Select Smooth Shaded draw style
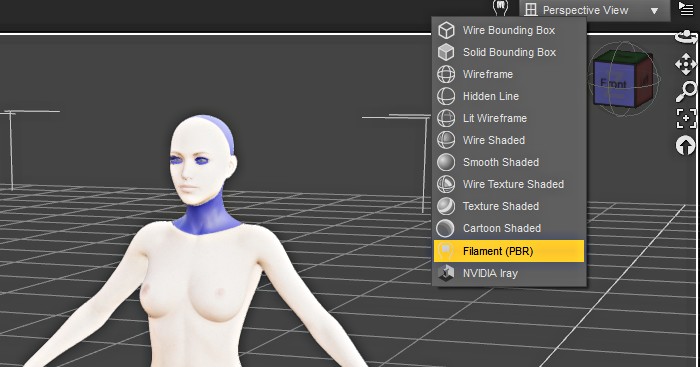700x367 pixels. click(x=508, y=162)
